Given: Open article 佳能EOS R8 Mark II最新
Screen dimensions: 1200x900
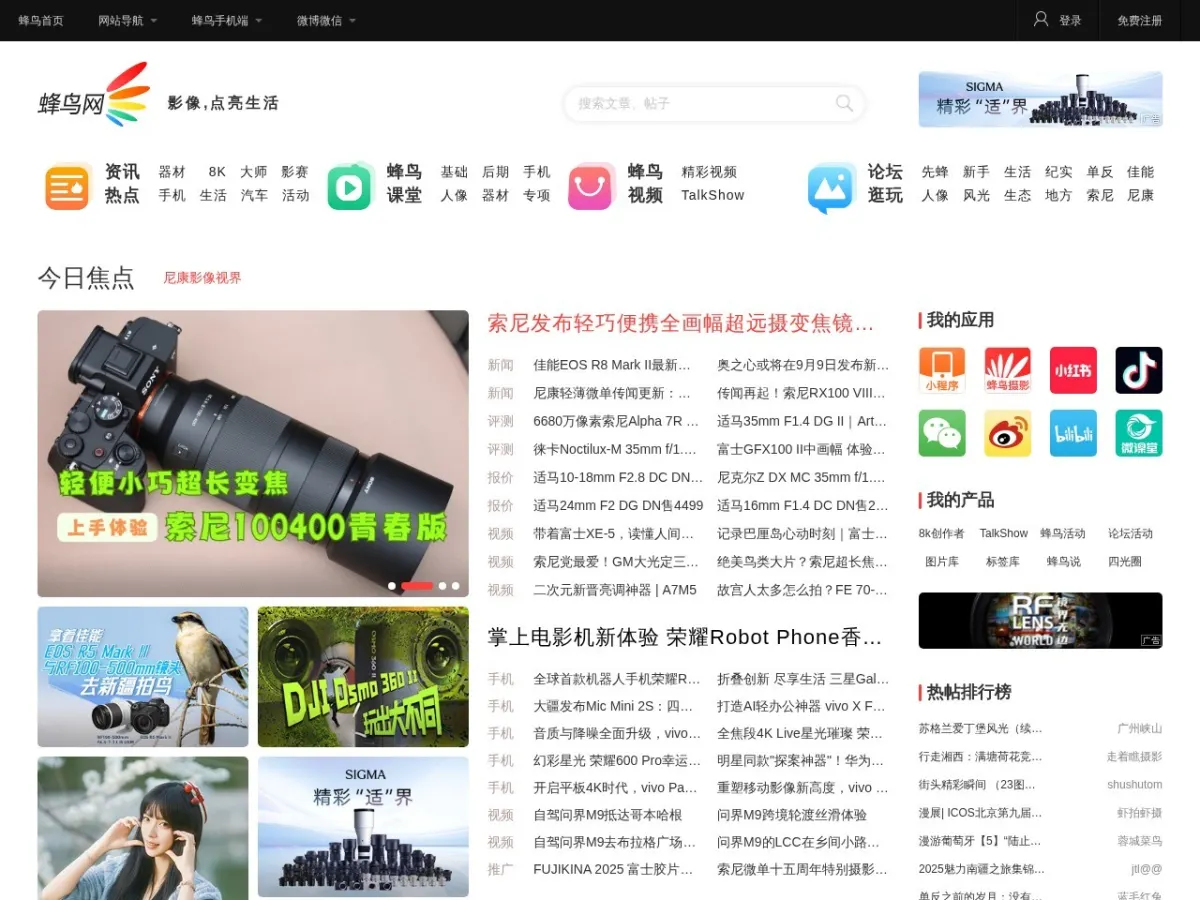Looking at the screenshot, I should tap(612, 365).
